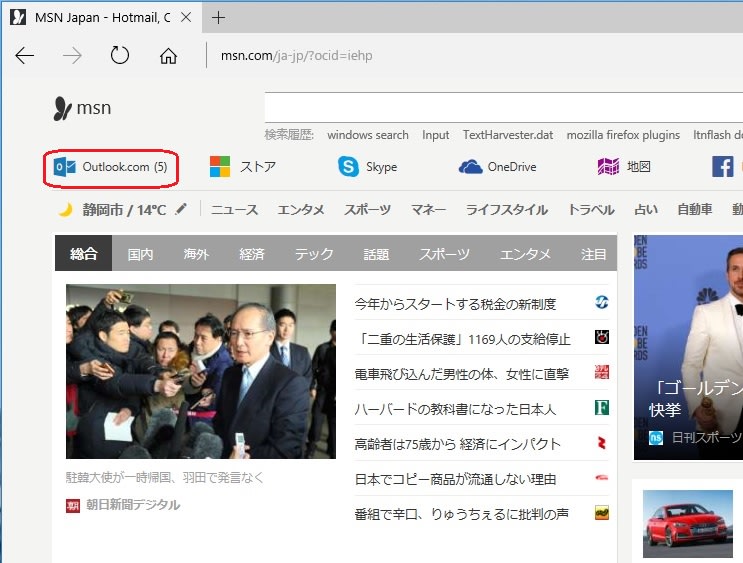Search history: windows search
This screenshot has height=563, width=743.
(368, 135)
